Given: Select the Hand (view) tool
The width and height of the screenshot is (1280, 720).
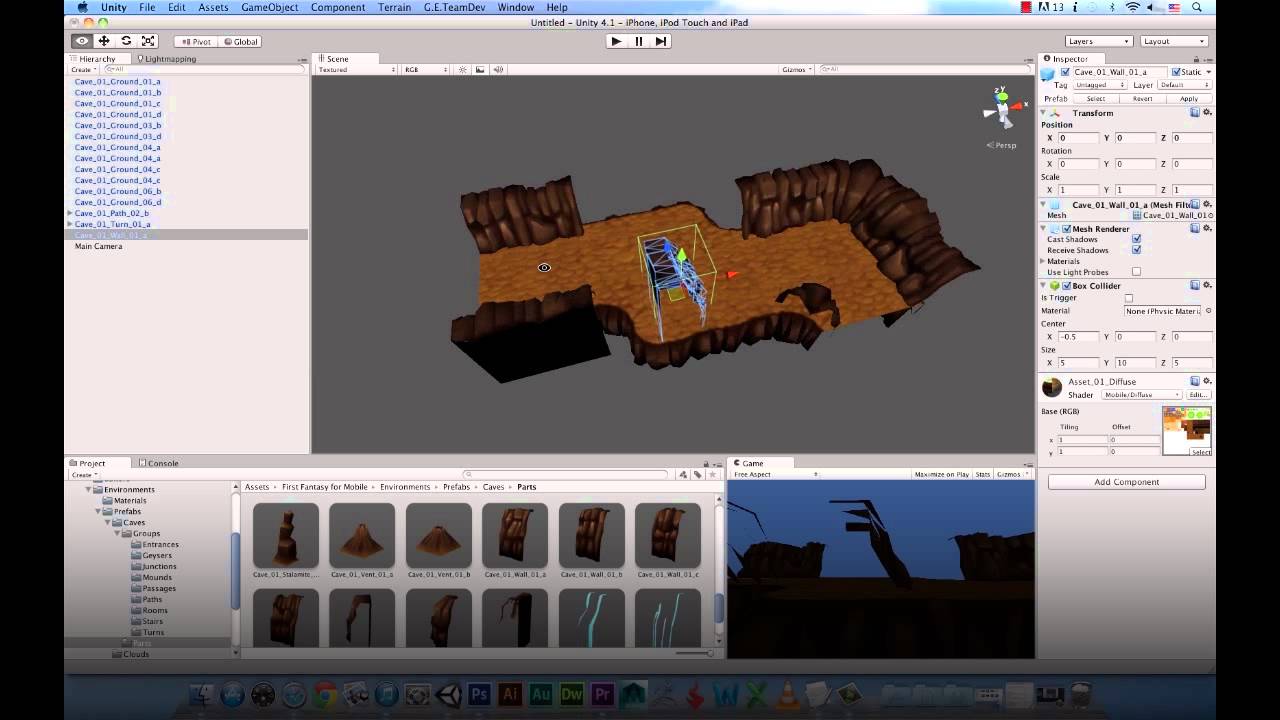Looking at the screenshot, I should pos(82,41).
